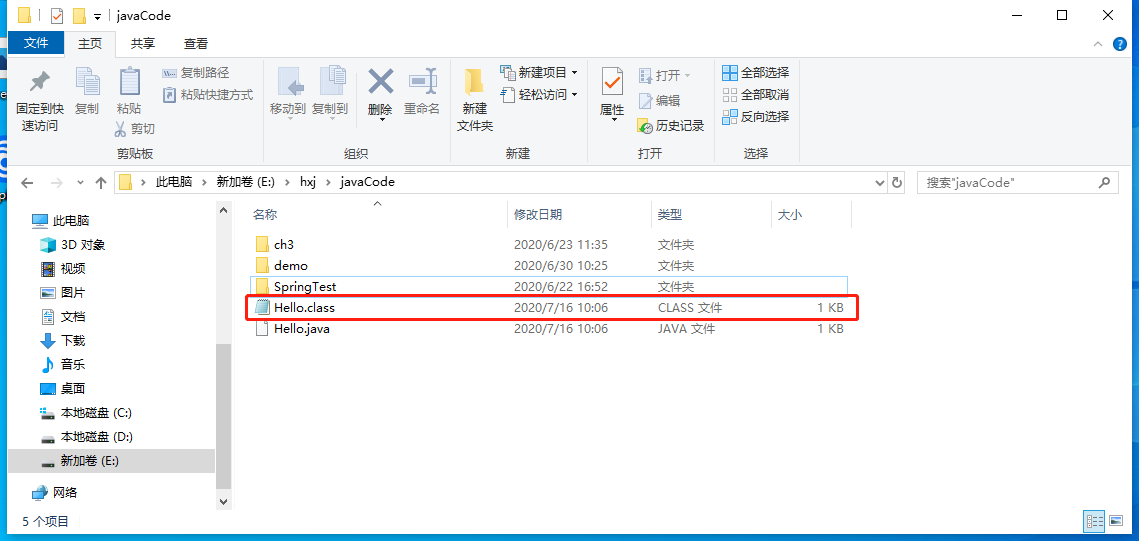Click Paste shortcut option
The image size is (1139, 541).
pyautogui.click(x=207, y=94)
